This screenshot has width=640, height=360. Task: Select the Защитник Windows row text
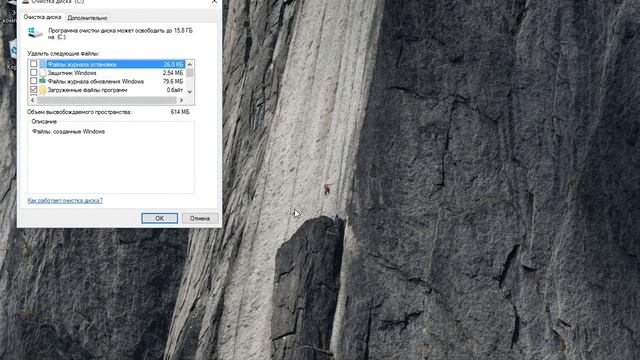[72, 73]
